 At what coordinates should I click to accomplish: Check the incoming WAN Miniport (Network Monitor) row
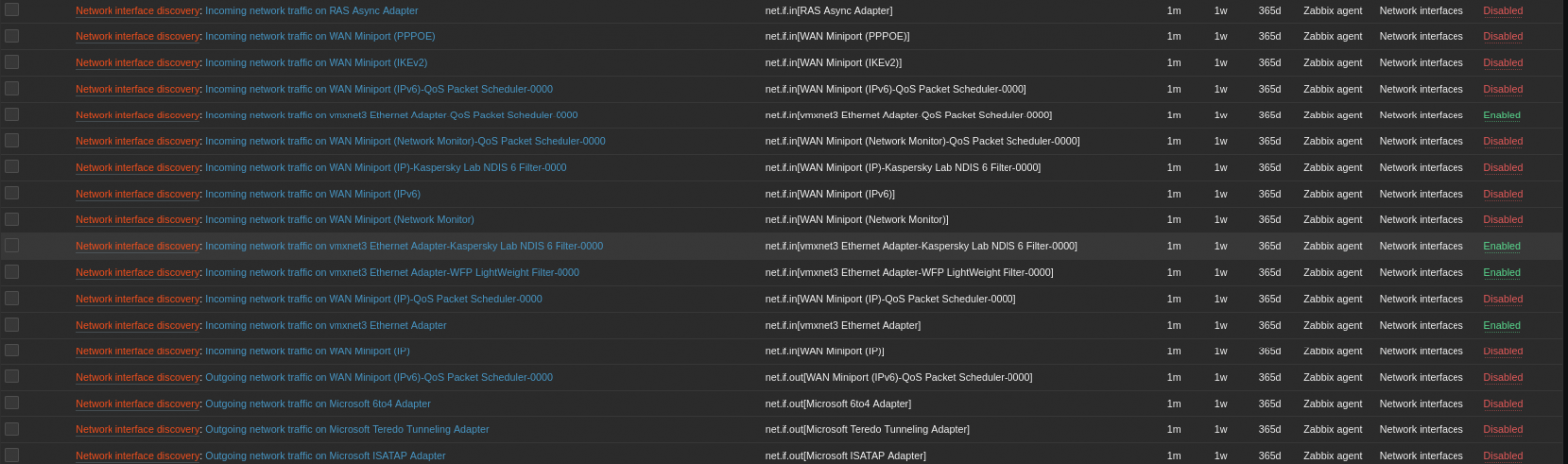pyautogui.click(x=12, y=219)
